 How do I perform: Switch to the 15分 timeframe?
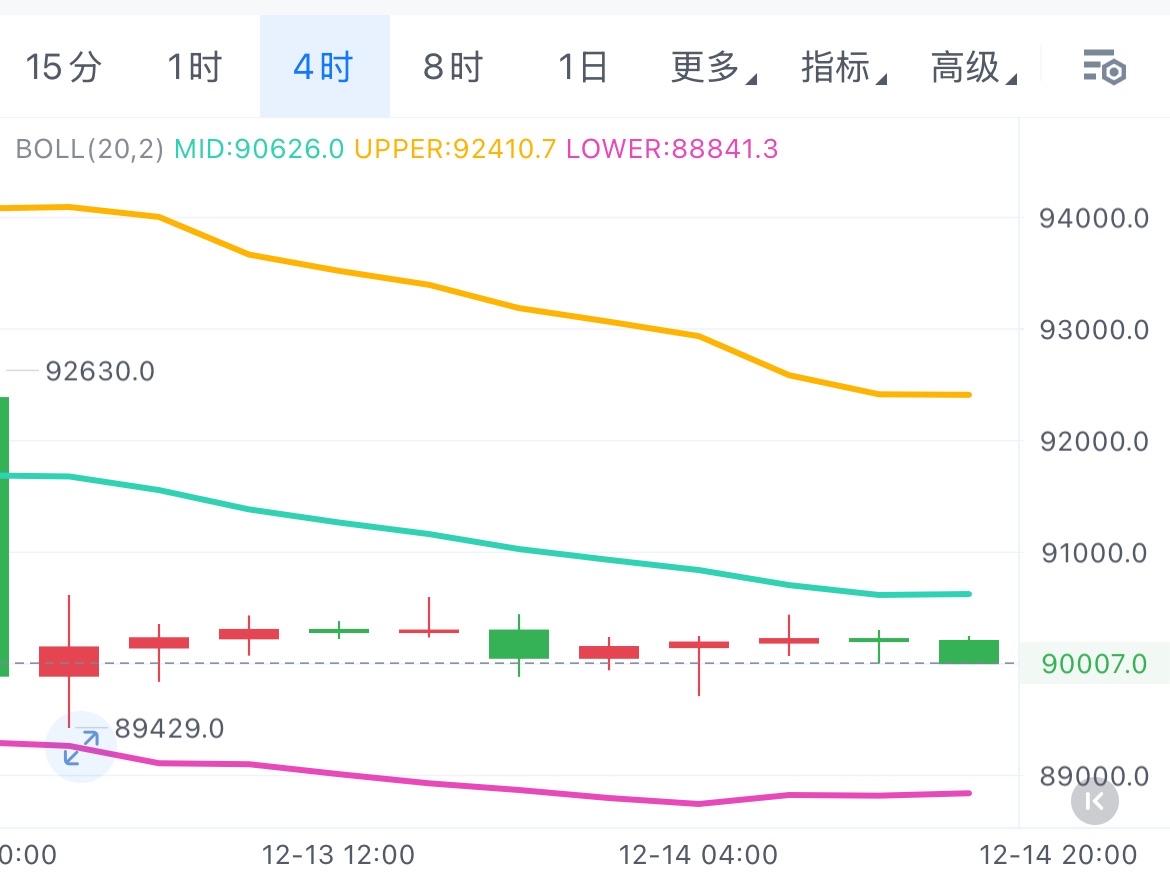coord(63,68)
